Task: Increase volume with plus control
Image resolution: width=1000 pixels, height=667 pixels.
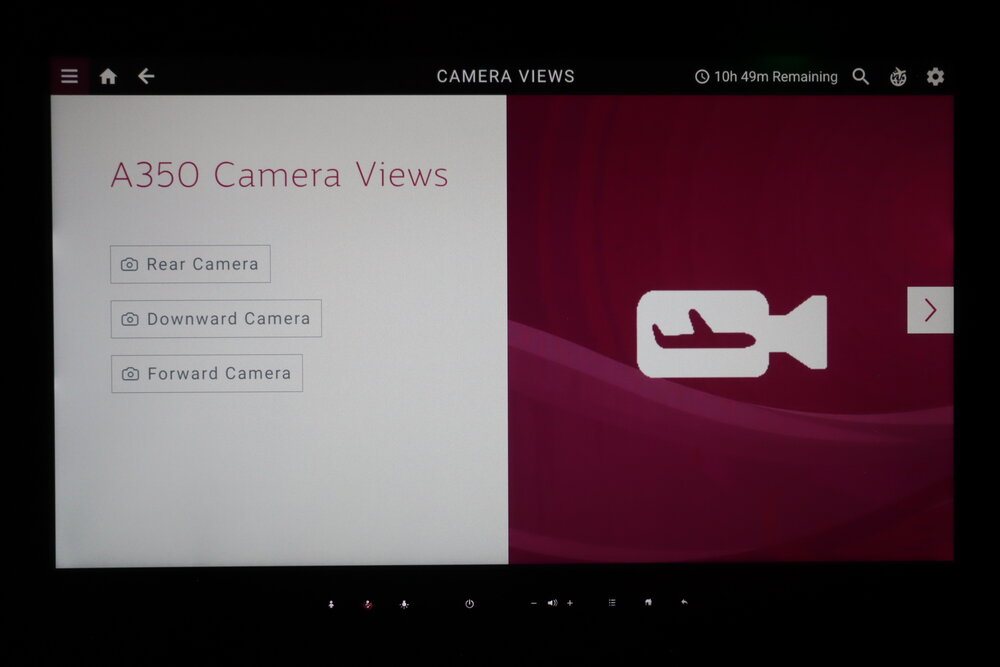Action: (570, 602)
